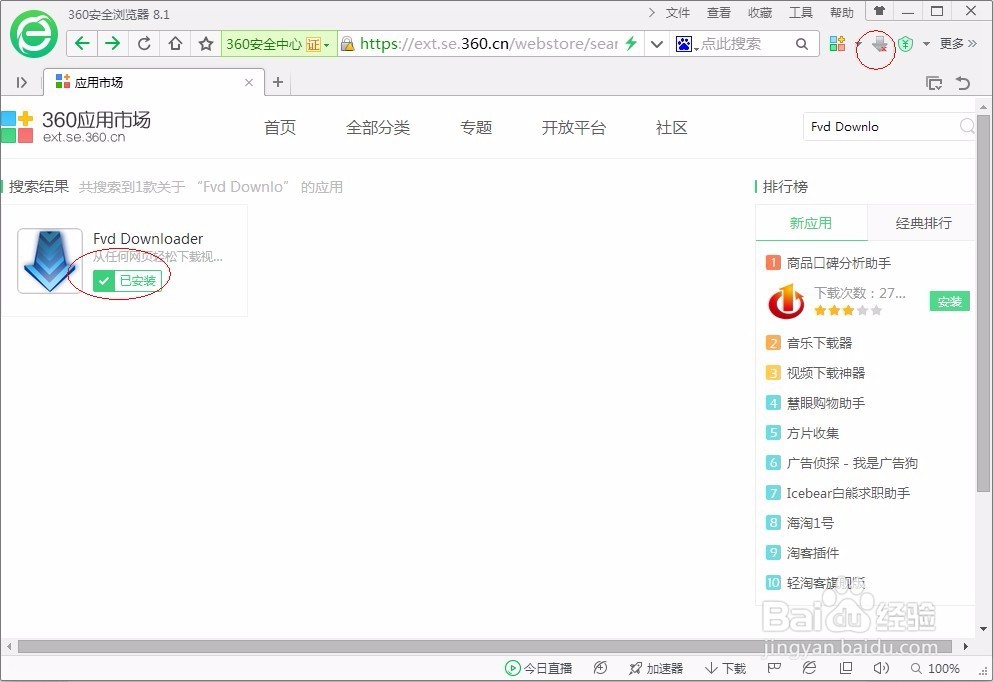Open a new tab with the plus button
Image resolution: width=993 pixels, height=682 pixels.
point(277,82)
